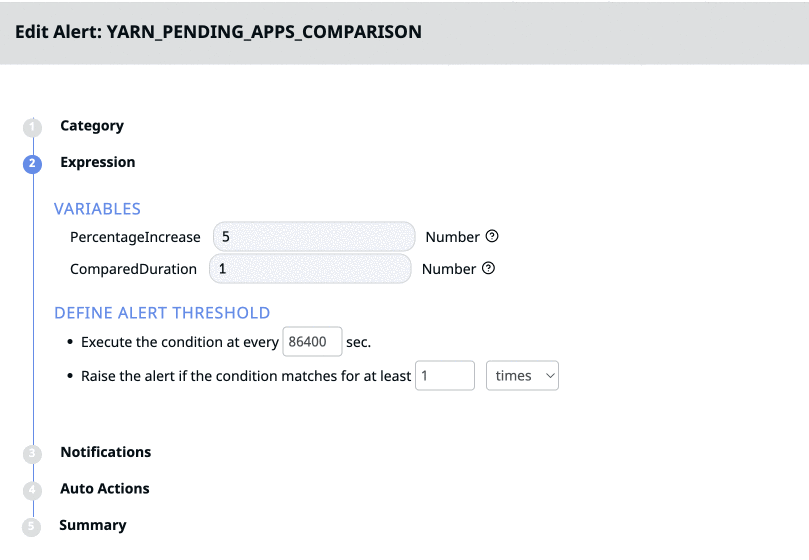Screen dimensions: 809x560
Task: Focus the PercentageIncrease value field
Action: point(314,237)
